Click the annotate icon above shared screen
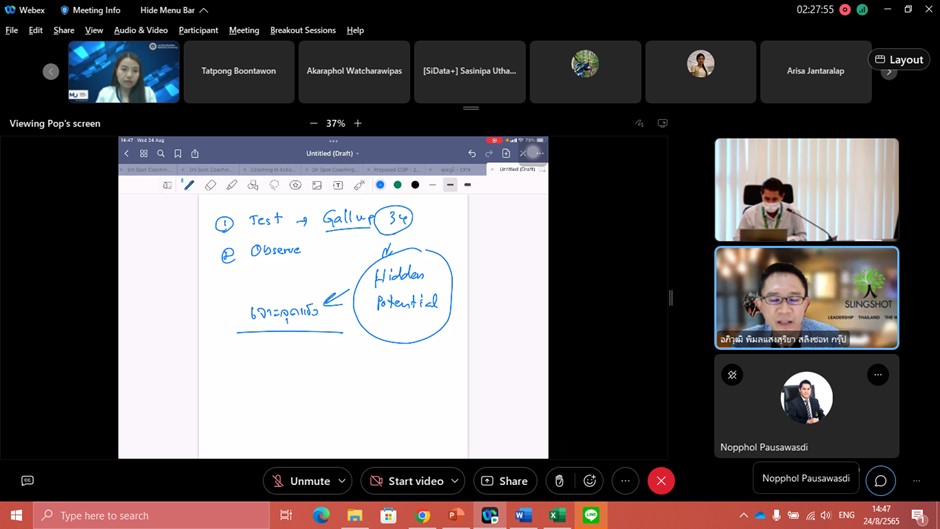 point(639,124)
